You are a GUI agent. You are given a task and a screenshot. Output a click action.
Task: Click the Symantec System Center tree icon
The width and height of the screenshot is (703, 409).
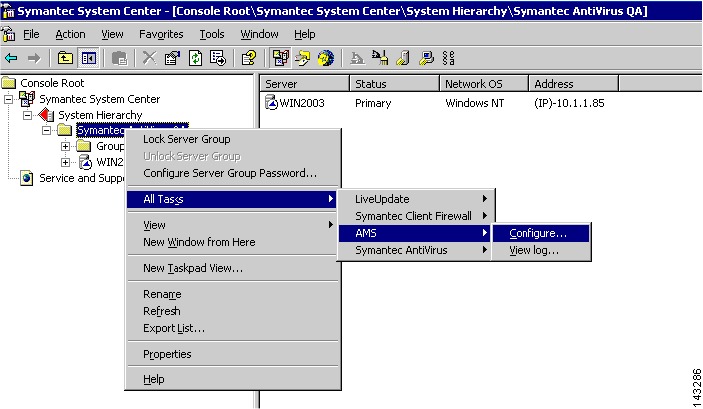click(27, 99)
